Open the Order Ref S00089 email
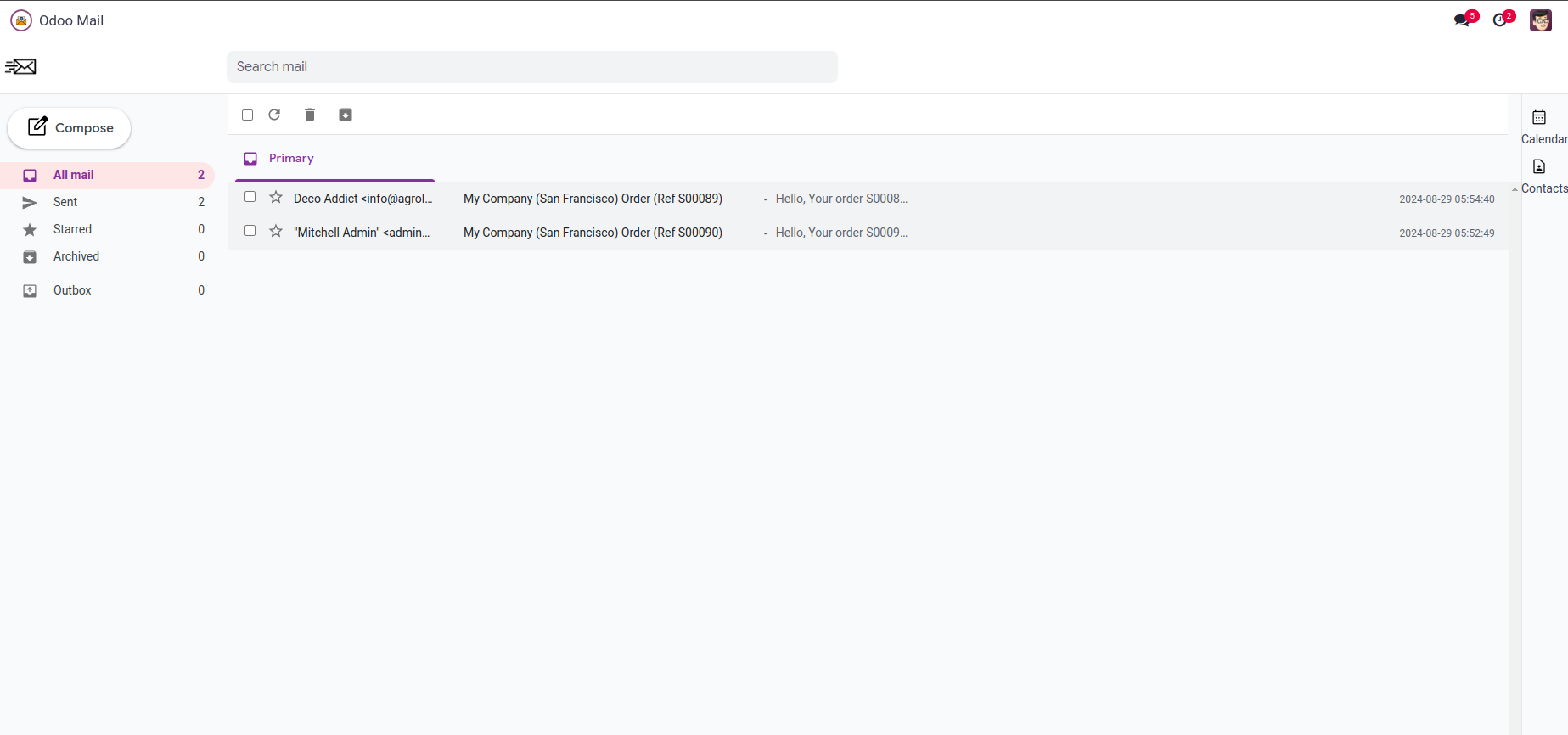Screen dimensions: 1568x735 point(593,199)
